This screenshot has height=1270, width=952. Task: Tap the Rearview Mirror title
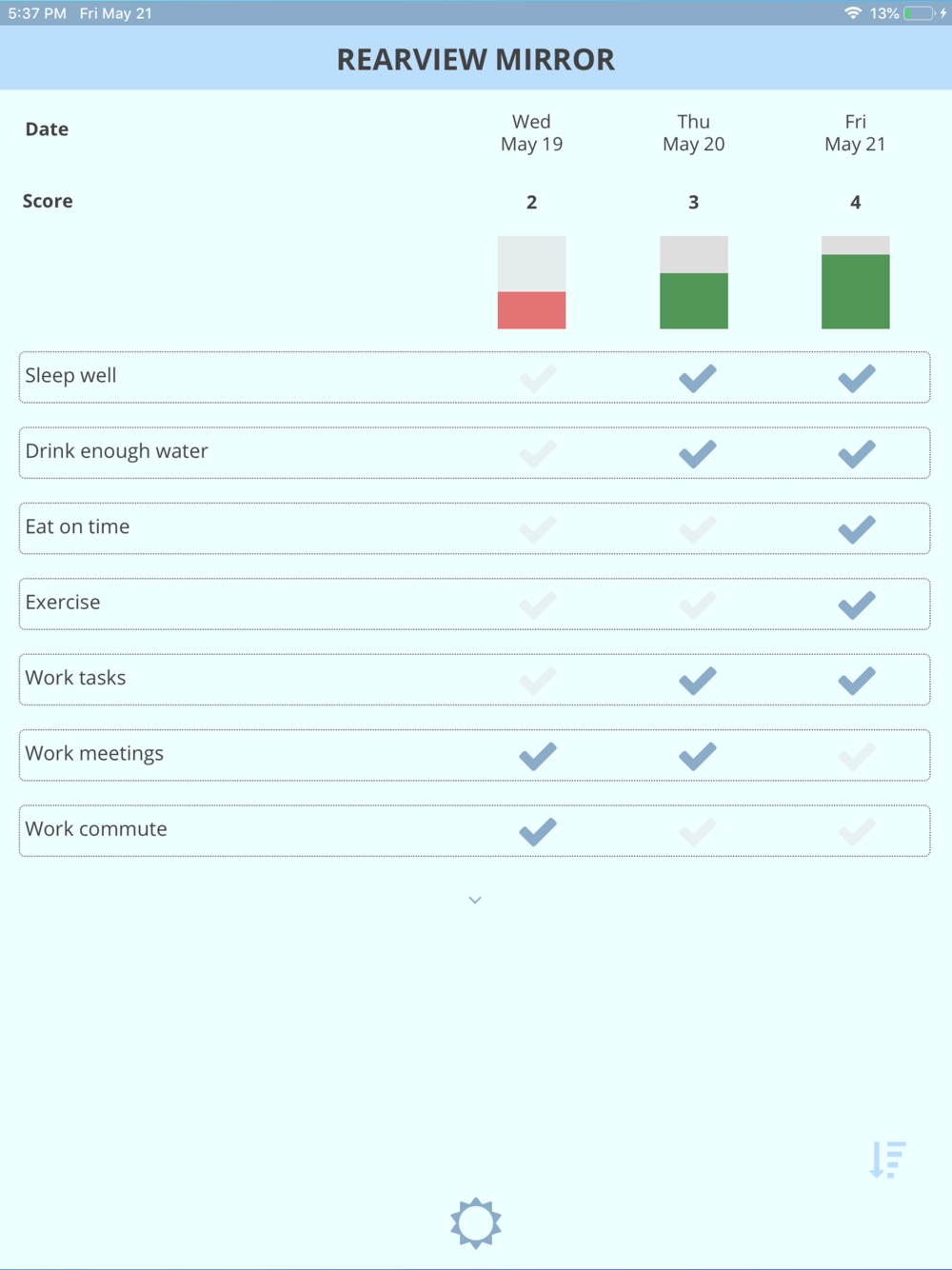tap(476, 59)
